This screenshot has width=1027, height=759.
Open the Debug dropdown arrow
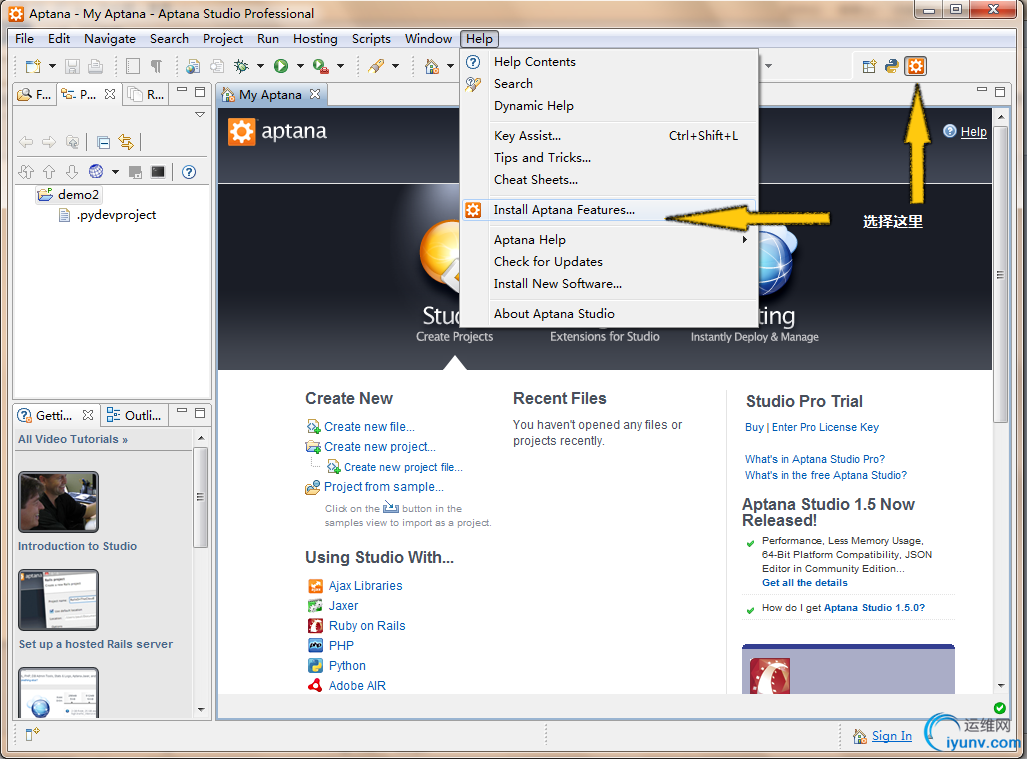pos(261,66)
